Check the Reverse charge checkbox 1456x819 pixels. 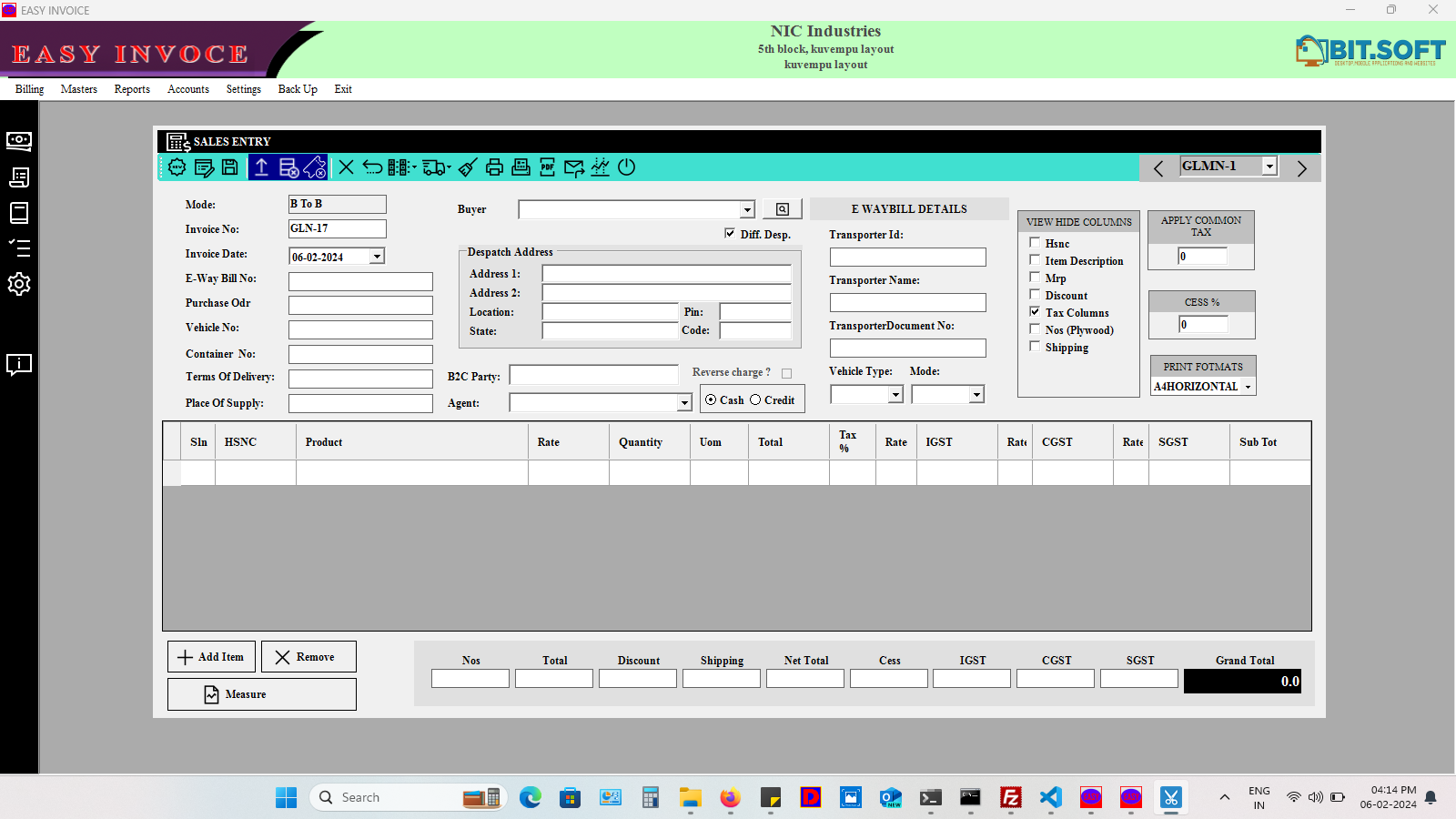(787, 373)
